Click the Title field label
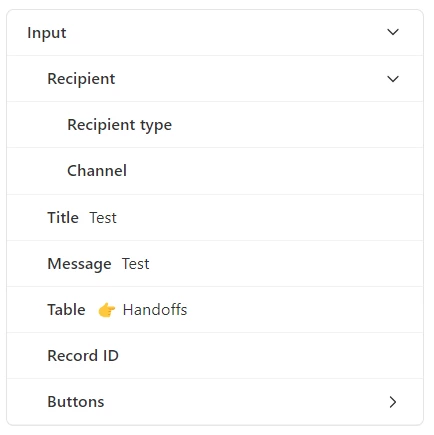 pos(63,218)
